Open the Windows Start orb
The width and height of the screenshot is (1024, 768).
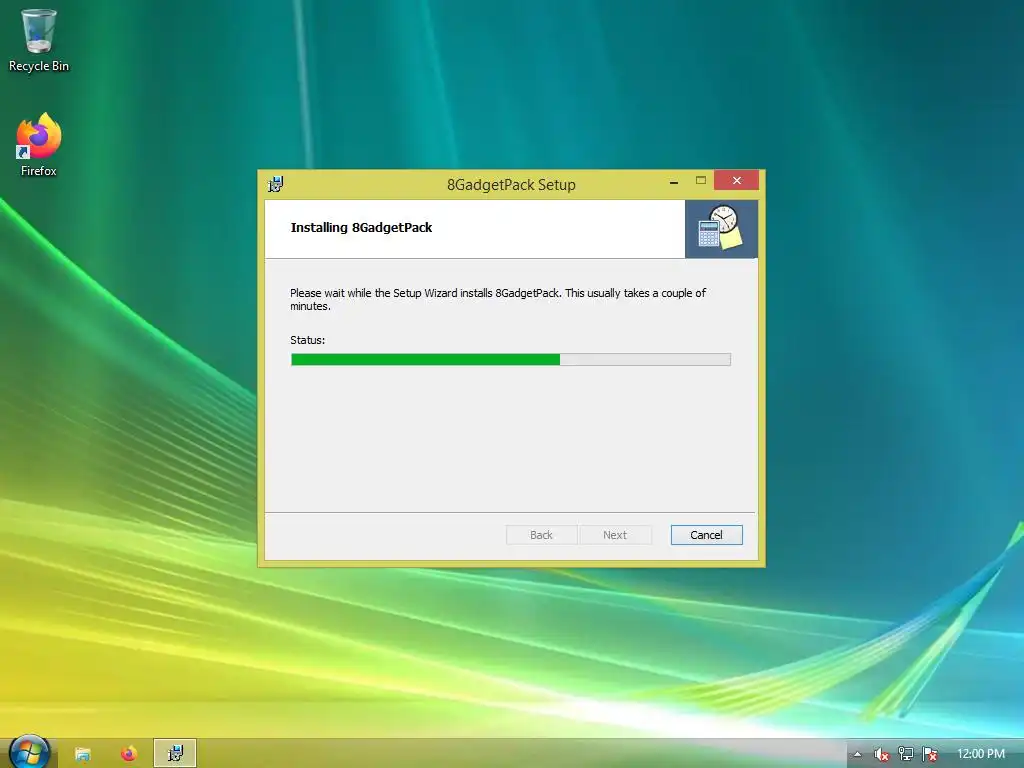coord(29,753)
